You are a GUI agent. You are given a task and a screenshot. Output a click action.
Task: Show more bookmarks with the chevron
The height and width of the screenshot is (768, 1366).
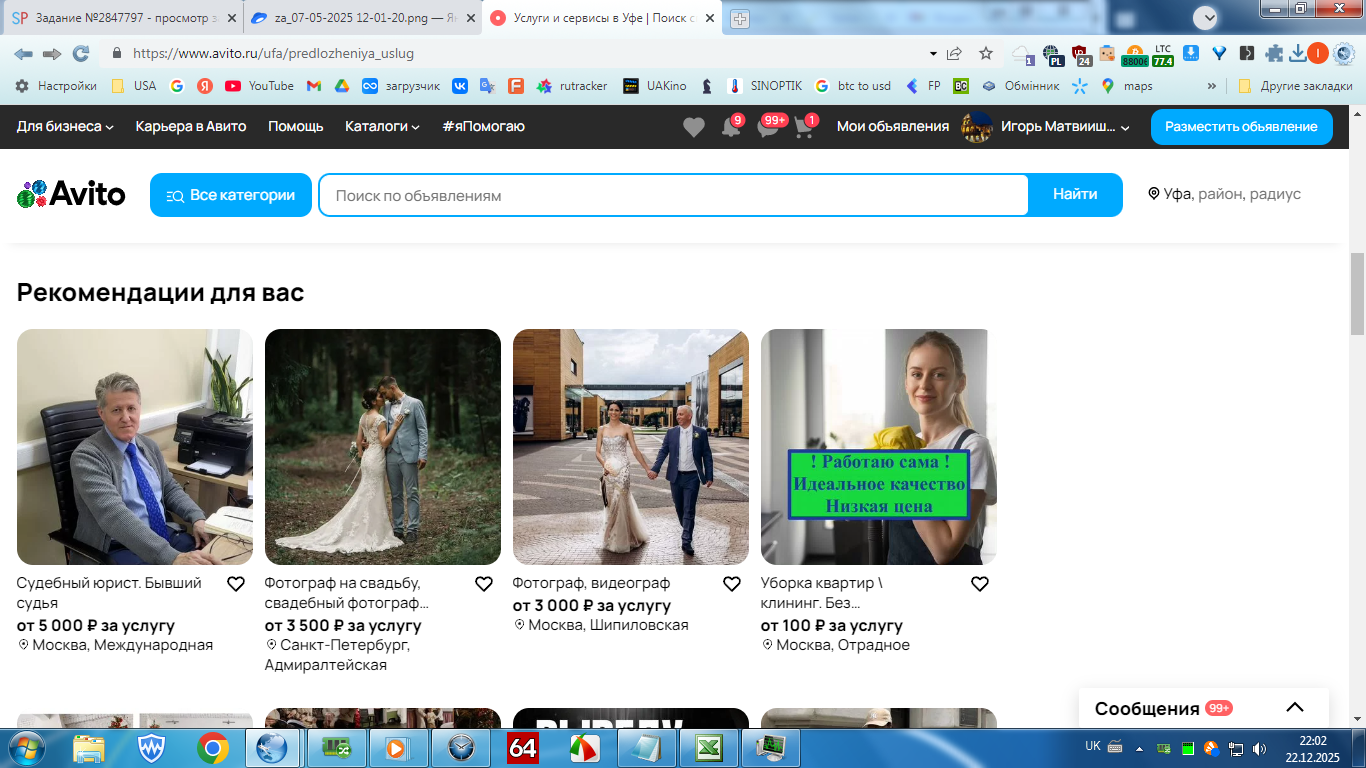pyautogui.click(x=1212, y=86)
